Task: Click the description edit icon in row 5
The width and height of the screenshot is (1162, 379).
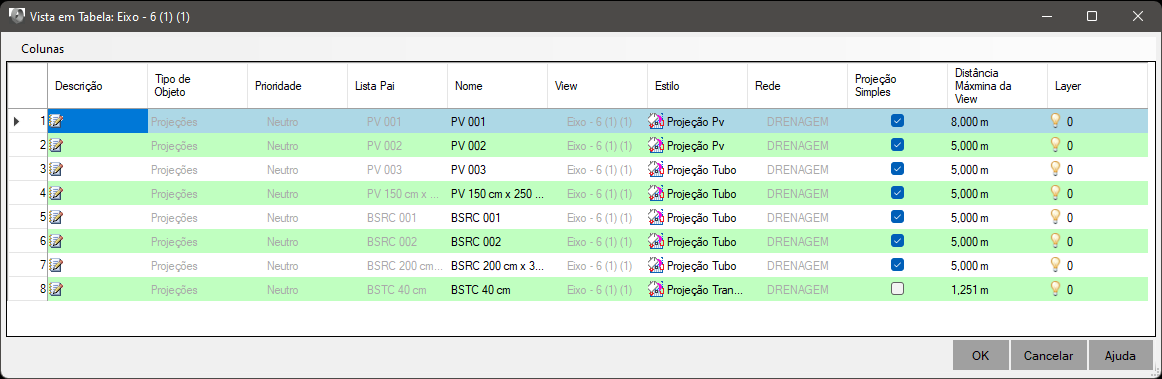Action: 56,217
